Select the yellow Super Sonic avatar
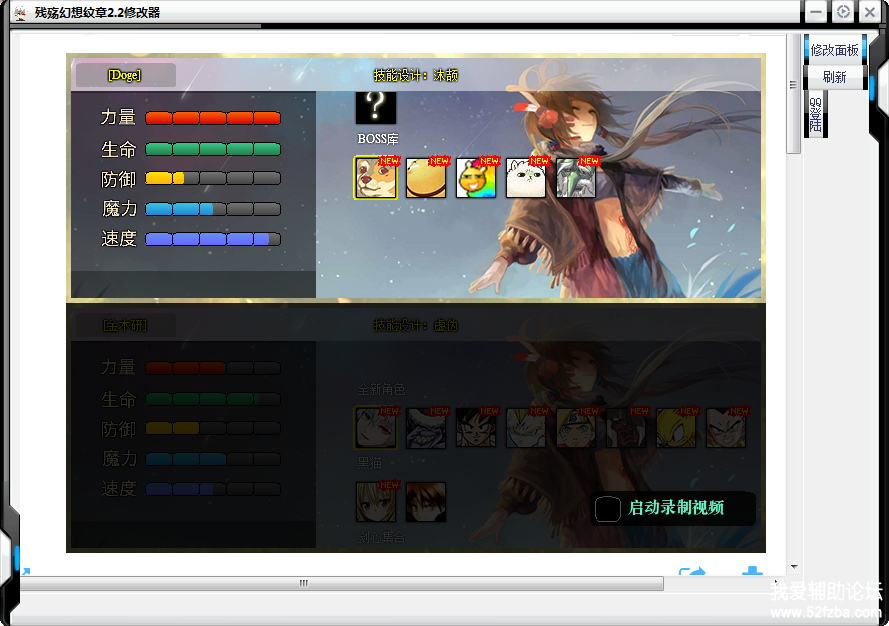Viewport: 889px width, 626px height. 676,428
